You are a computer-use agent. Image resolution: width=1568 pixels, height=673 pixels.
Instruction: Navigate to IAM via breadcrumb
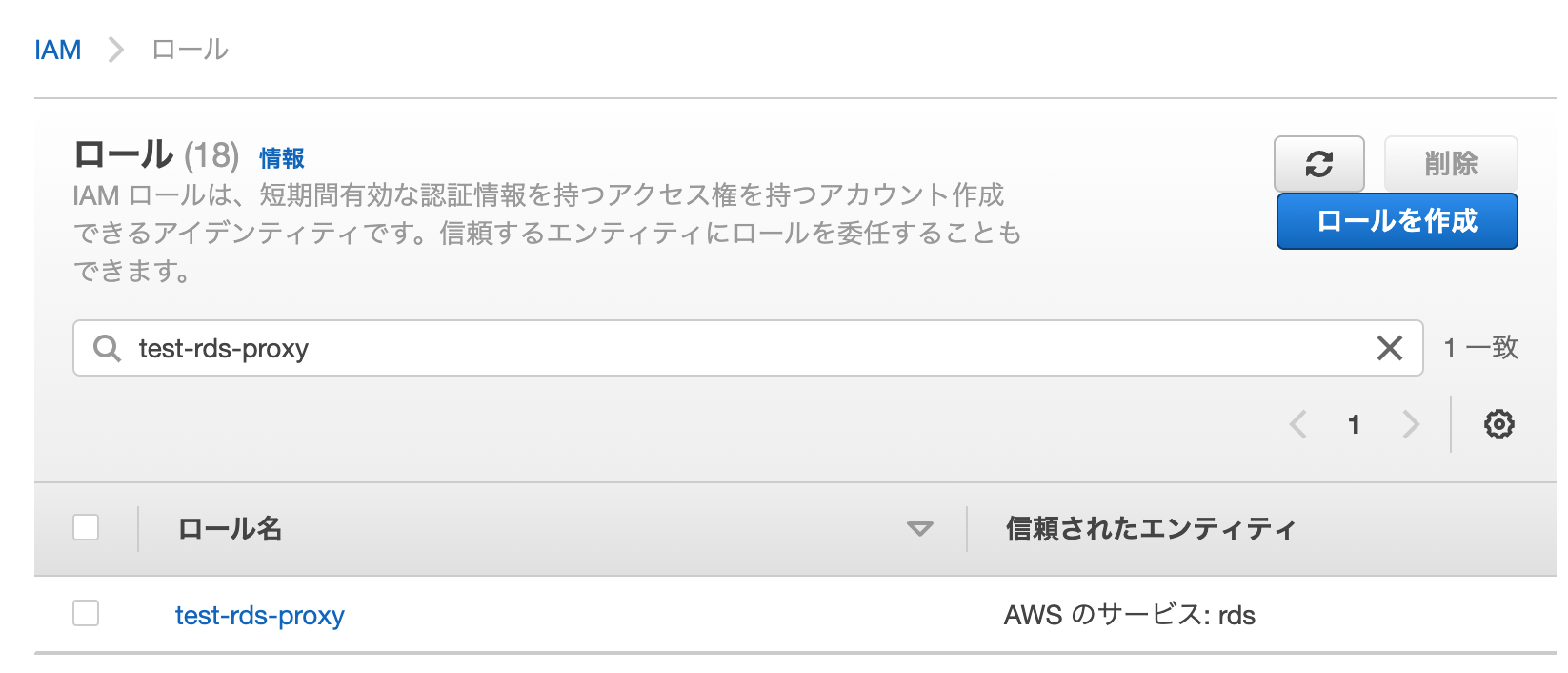click(58, 49)
